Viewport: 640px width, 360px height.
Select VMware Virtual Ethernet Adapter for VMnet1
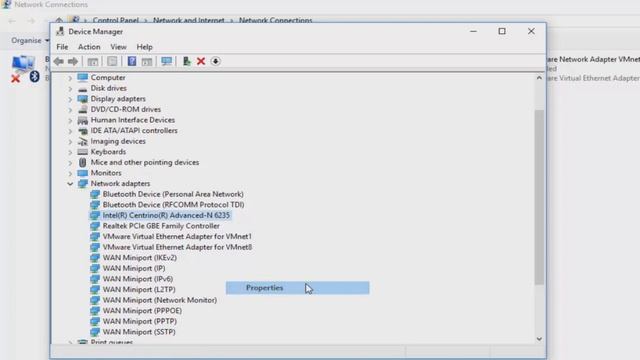pos(177,237)
